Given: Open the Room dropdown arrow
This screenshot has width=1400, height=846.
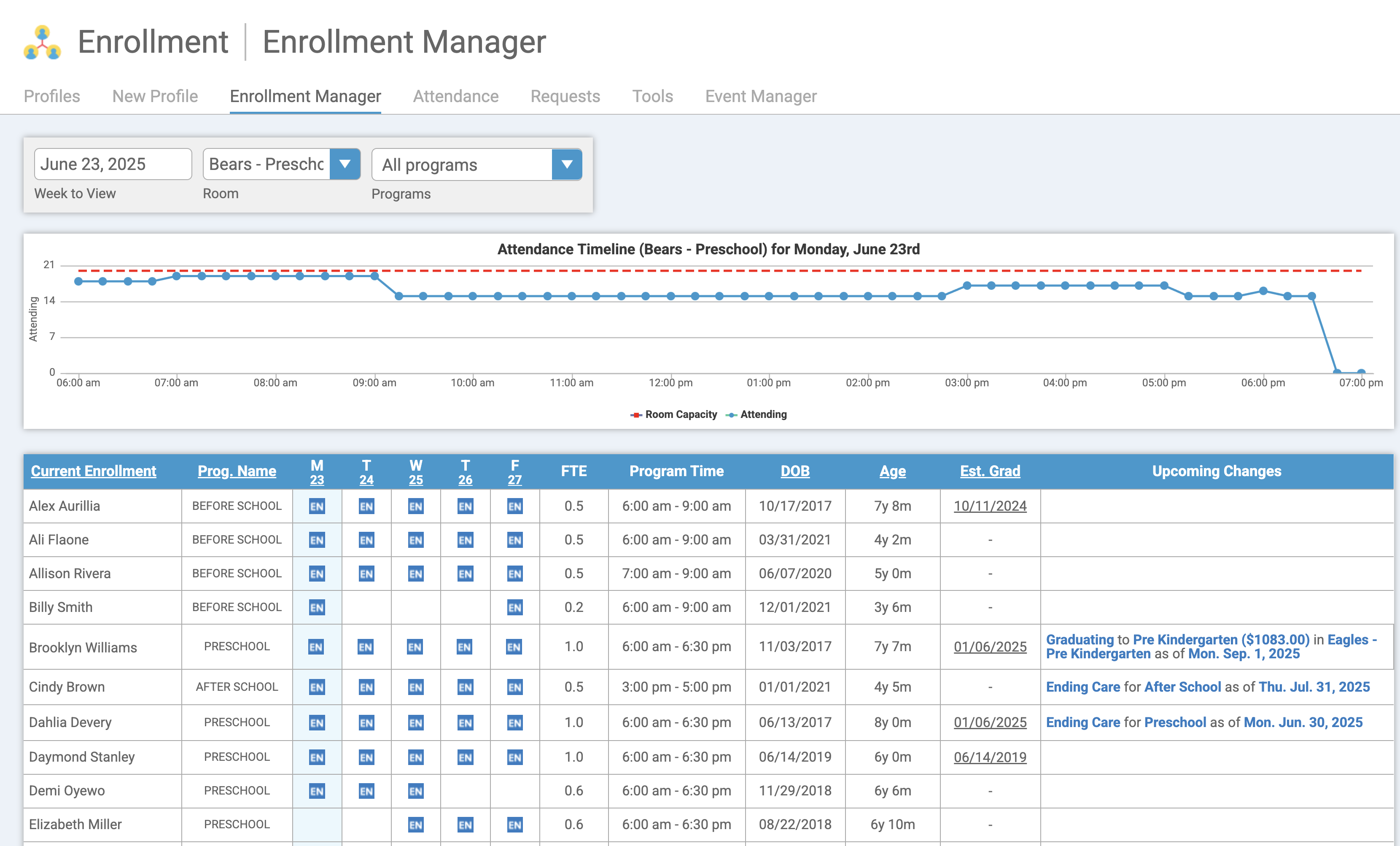Looking at the screenshot, I should pyautogui.click(x=345, y=164).
